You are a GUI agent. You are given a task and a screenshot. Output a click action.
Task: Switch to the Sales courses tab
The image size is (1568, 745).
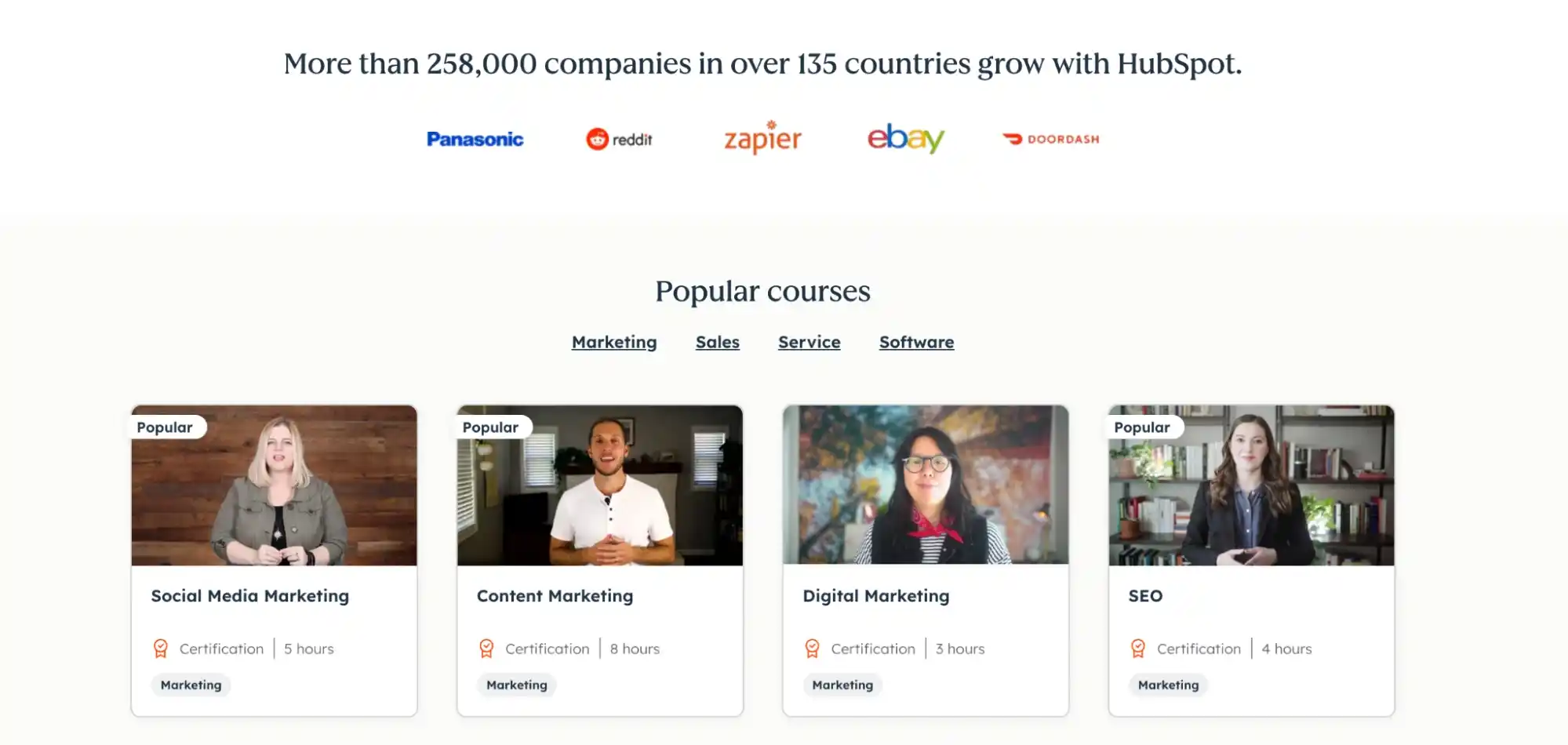click(717, 342)
